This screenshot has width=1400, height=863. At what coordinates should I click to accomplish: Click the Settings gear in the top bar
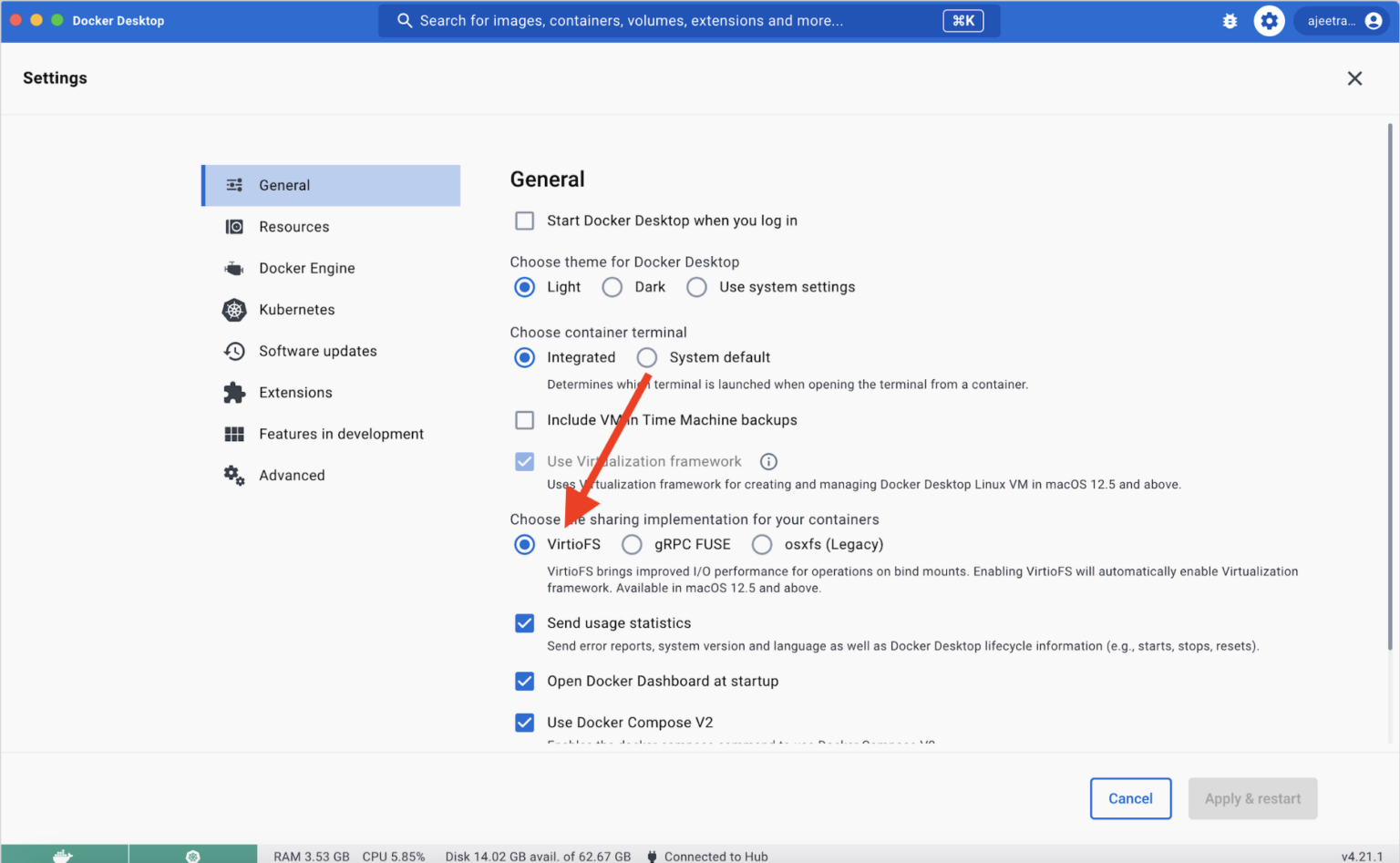tap(1269, 20)
